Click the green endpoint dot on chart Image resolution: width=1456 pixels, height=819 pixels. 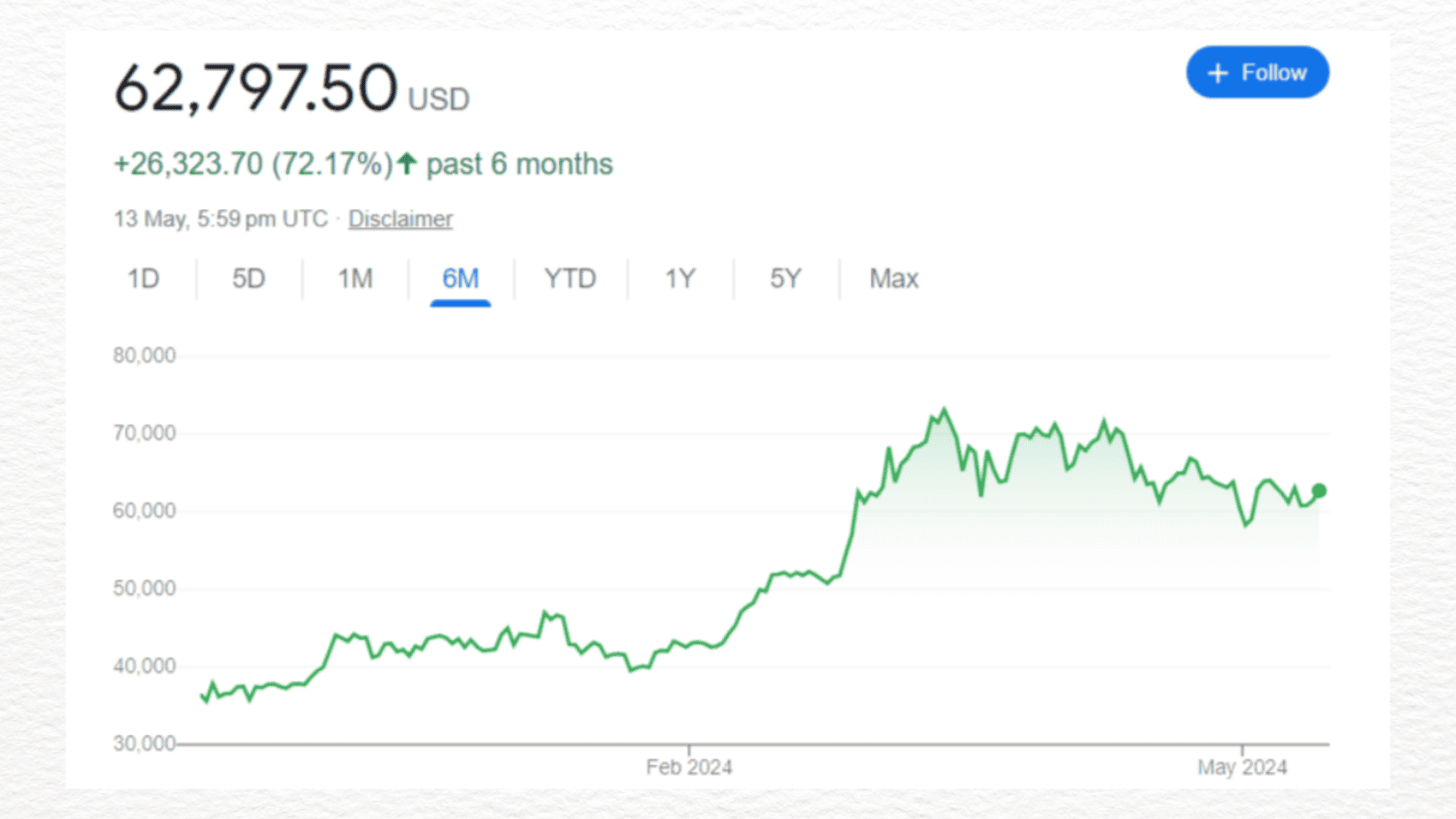click(x=1319, y=490)
